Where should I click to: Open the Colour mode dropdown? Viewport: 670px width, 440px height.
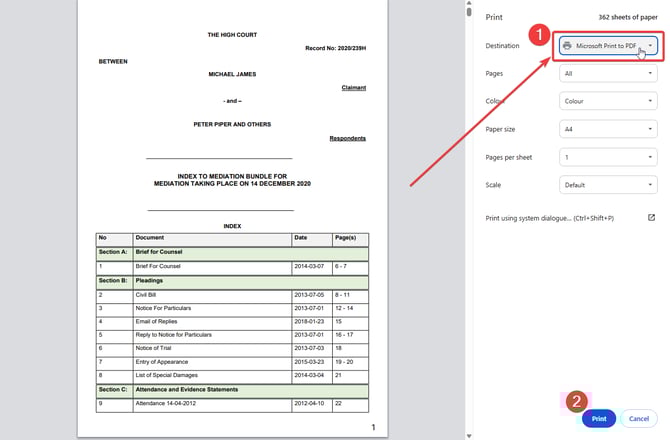point(608,101)
